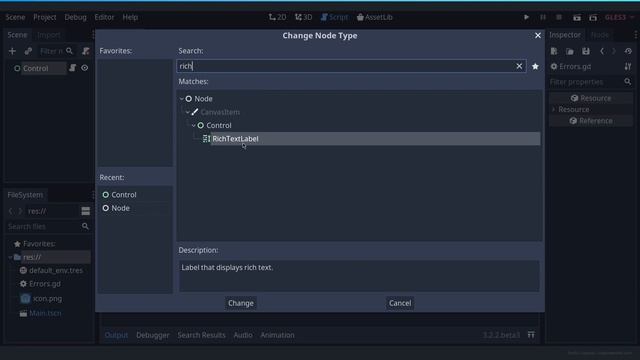Toggle favorite star next to search
640x360 pixels.
[x=535, y=66]
